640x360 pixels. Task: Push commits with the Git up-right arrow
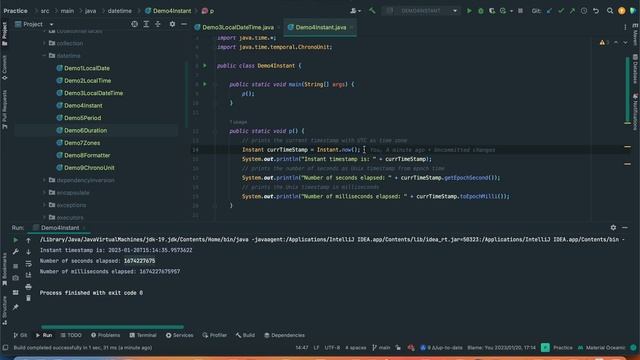click(572, 11)
